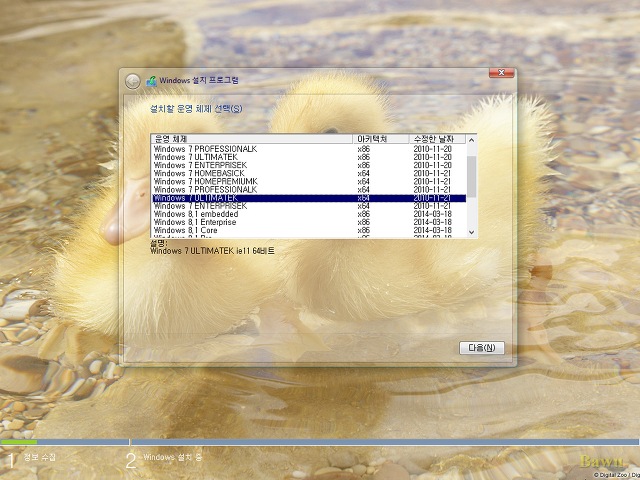640x480 pixels.
Task: Click the list scrollbar down arrow
Action: pyautogui.click(x=471, y=232)
